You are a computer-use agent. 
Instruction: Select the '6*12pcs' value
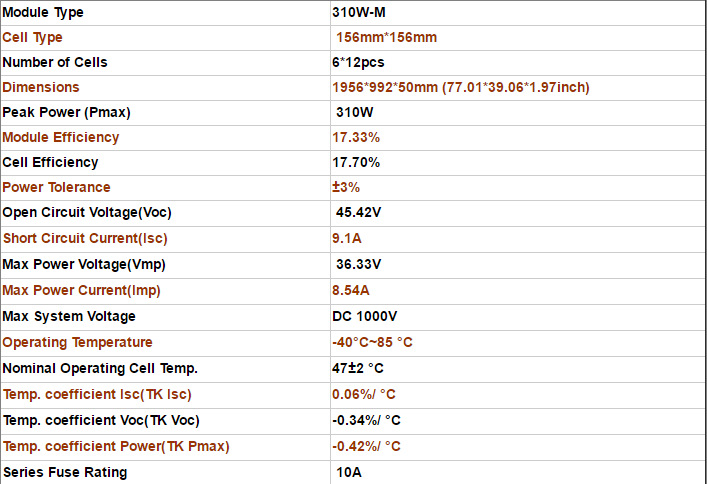pyautogui.click(x=358, y=62)
